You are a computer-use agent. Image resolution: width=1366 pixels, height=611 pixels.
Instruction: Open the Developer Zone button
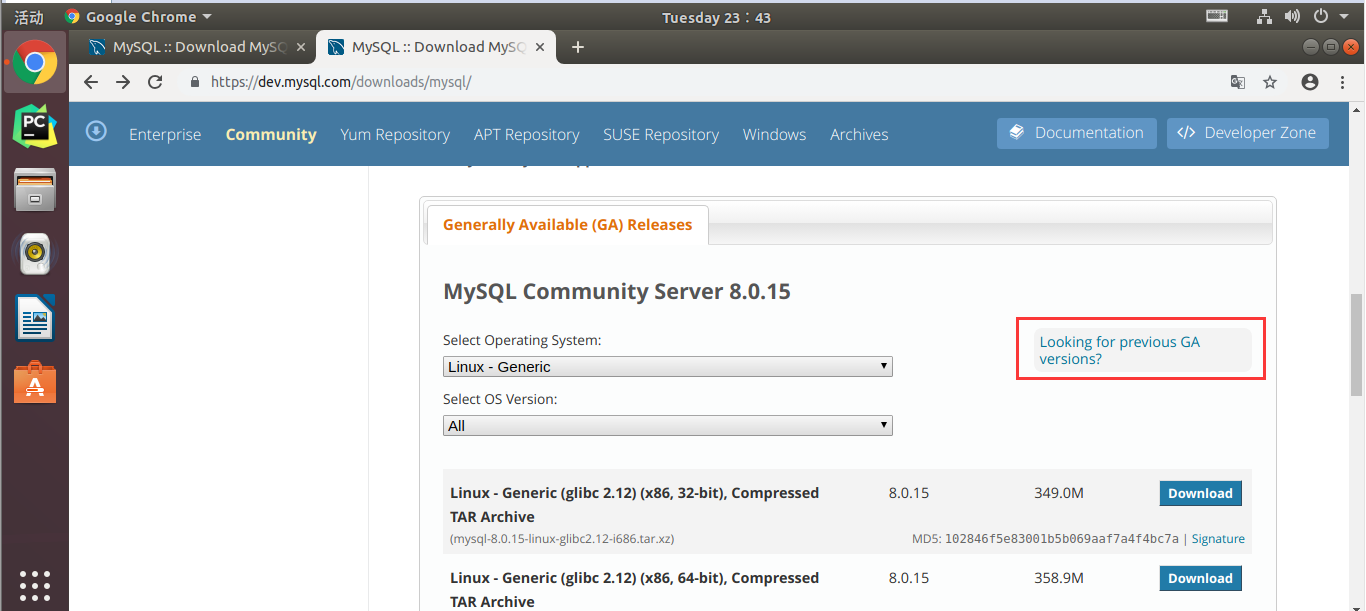tap(1248, 133)
